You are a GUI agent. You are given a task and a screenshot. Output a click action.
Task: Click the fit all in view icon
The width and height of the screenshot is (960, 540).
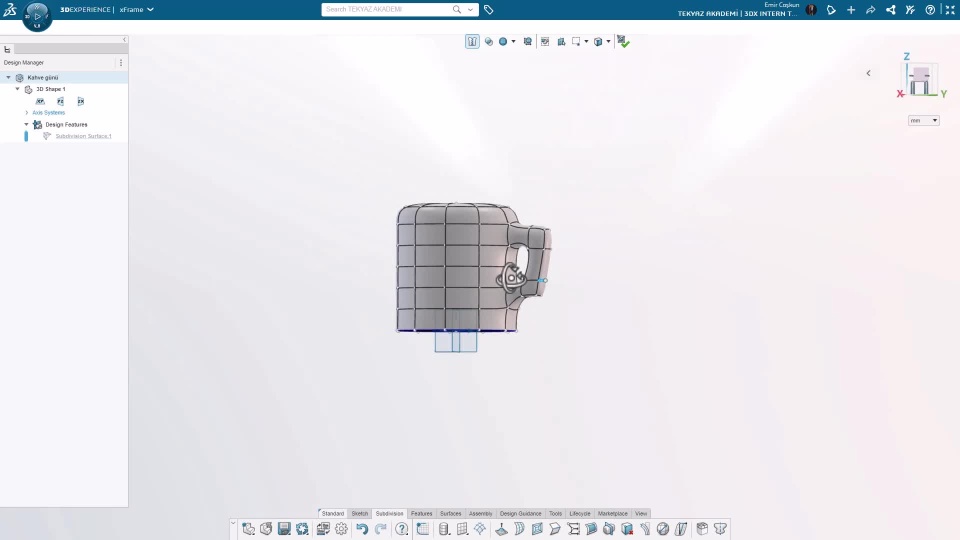(x=527, y=42)
